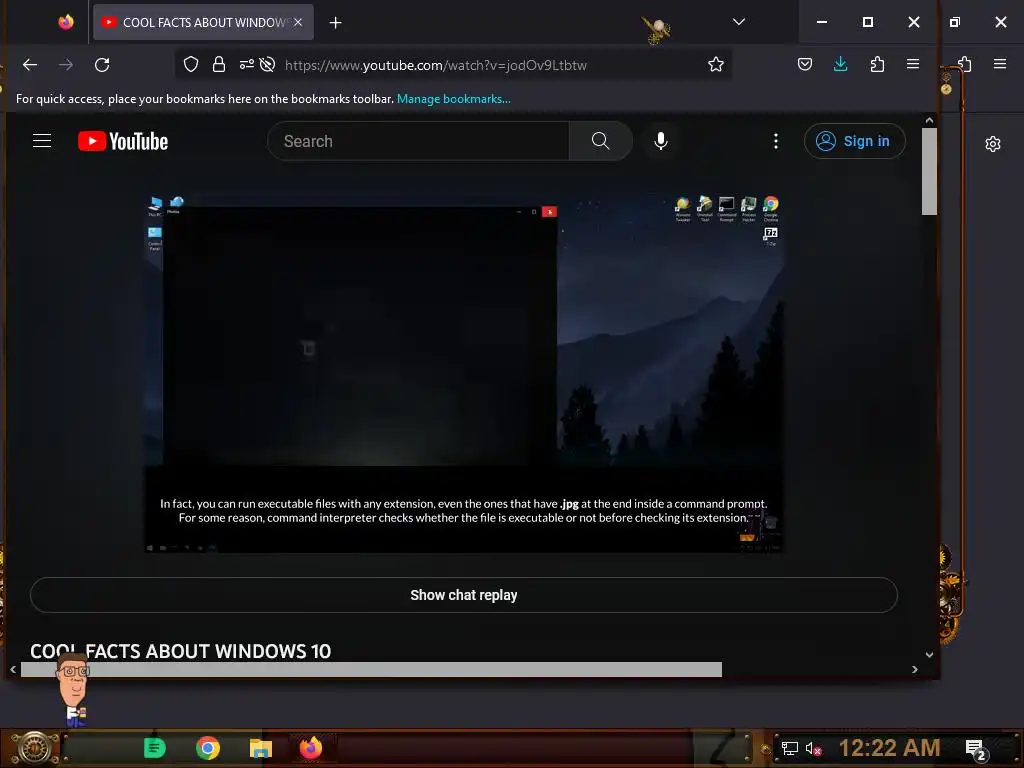Viewport: 1024px width, 768px height.
Task: Open the green notes app in taskbar
Action: (x=155, y=748)
